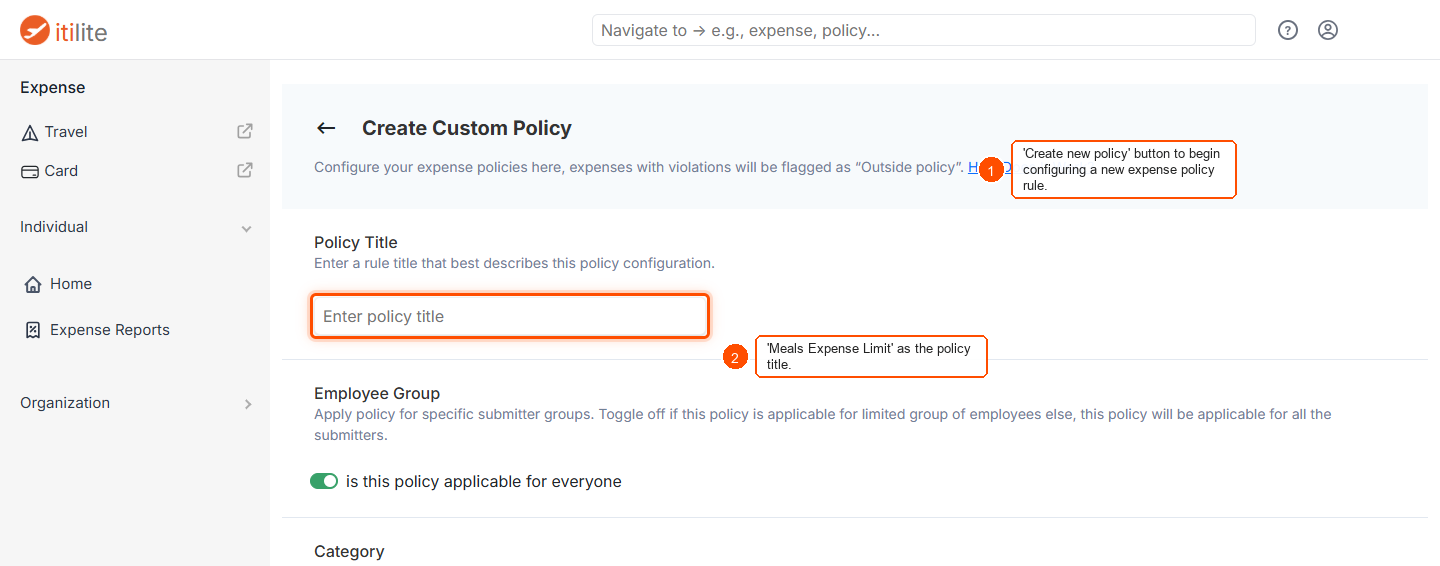This screenshot has width=1440, height=566.
Task: Click the Category heading
Action: [x=349, y=551]
